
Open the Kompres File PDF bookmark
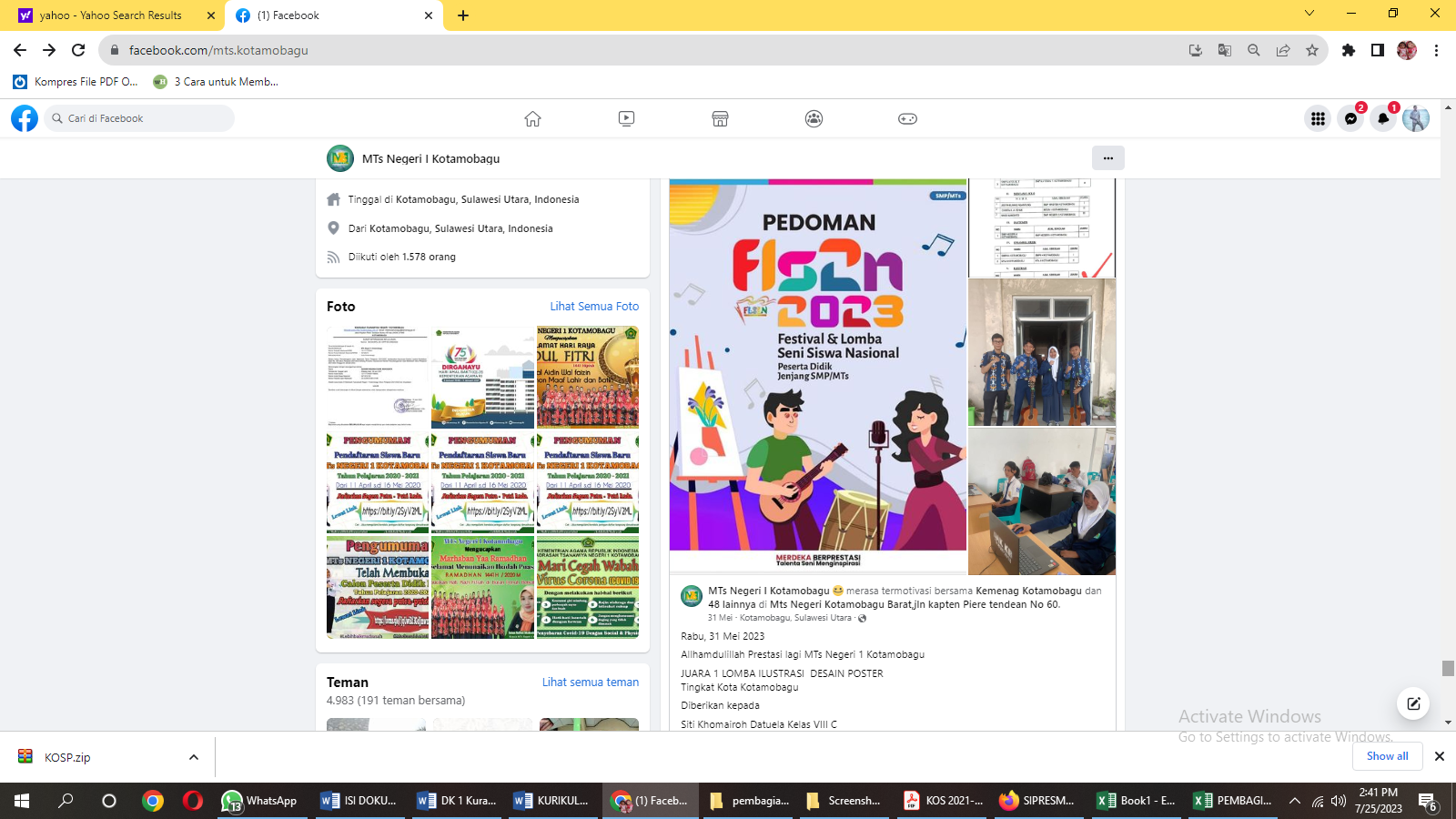(76, 82)
